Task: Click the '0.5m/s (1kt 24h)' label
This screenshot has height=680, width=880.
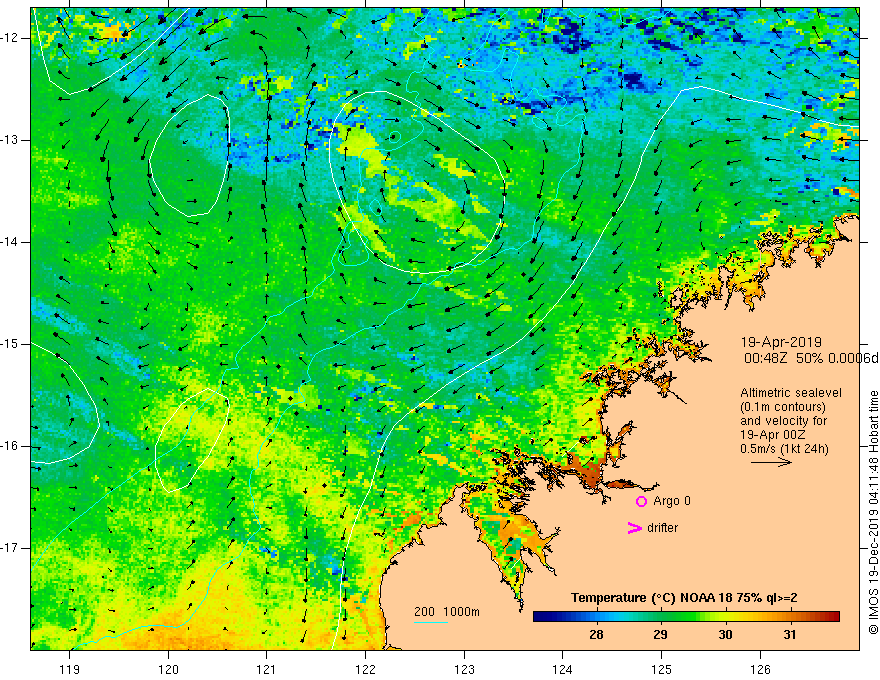Action: click(784, 449)
